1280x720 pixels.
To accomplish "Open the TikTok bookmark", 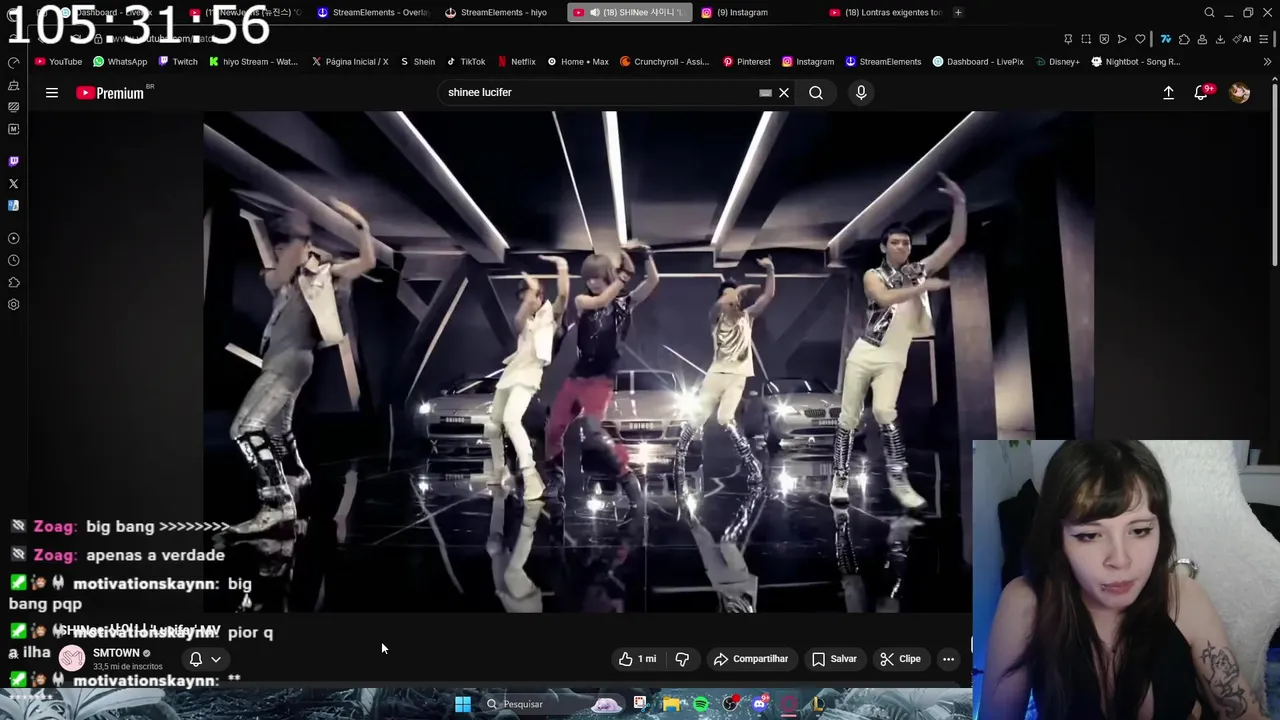I will tap(466, 61).
